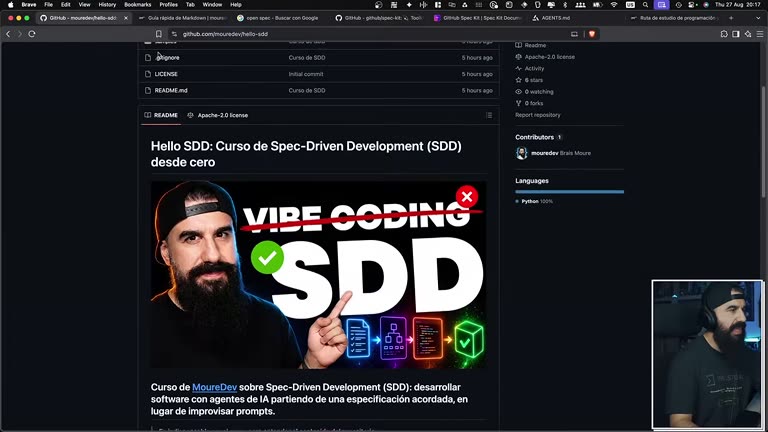Switch to Guía rápida de Markdown tab

[182, 18]
